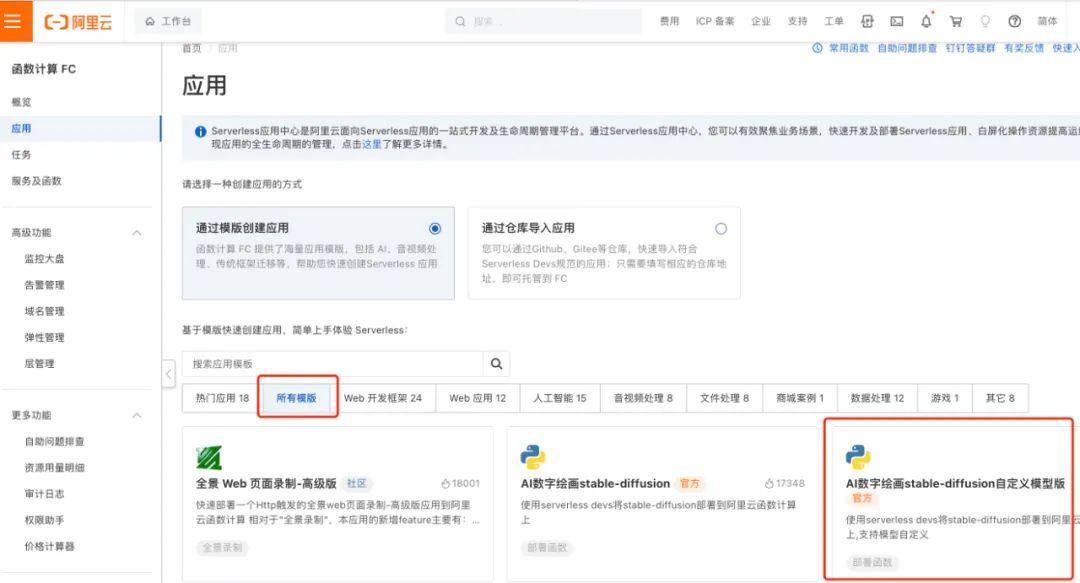Open 层管理 in sidebar
The image size is (1080, 583).
click(x=39, y=363)
